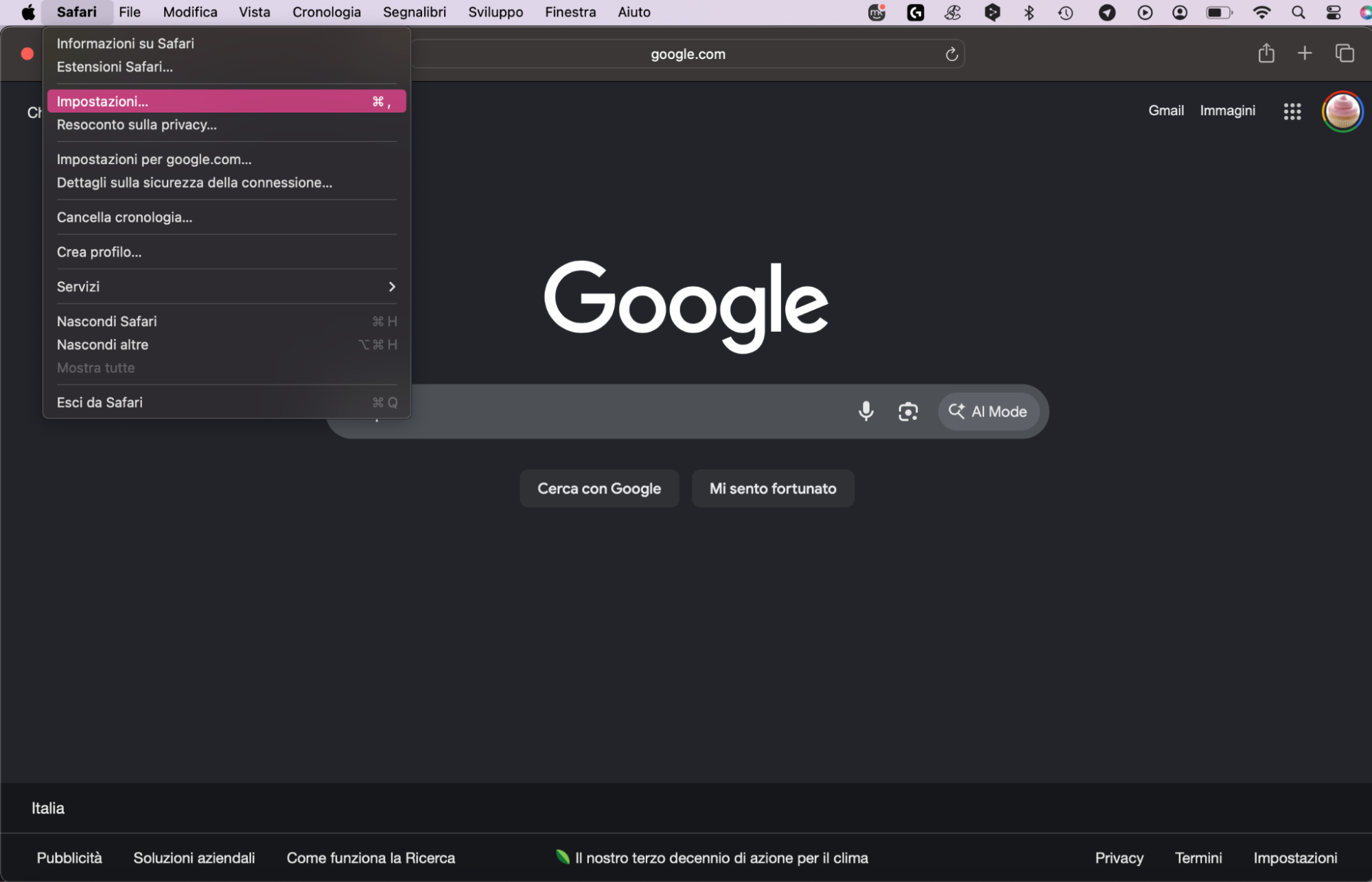Image resolution: width=1372 pixels, height=882 pixels.
Task: Open Spotlight search magnifier
Action: coord(1298,12)
